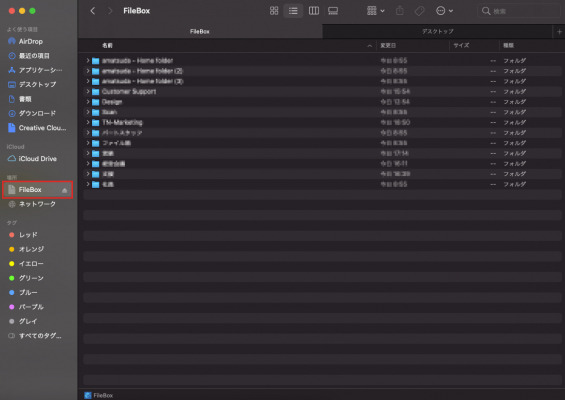This screenshot has height=400, width=565.
Task: Open the more actions ellipsis menu
Action: [x=444, y=11]
